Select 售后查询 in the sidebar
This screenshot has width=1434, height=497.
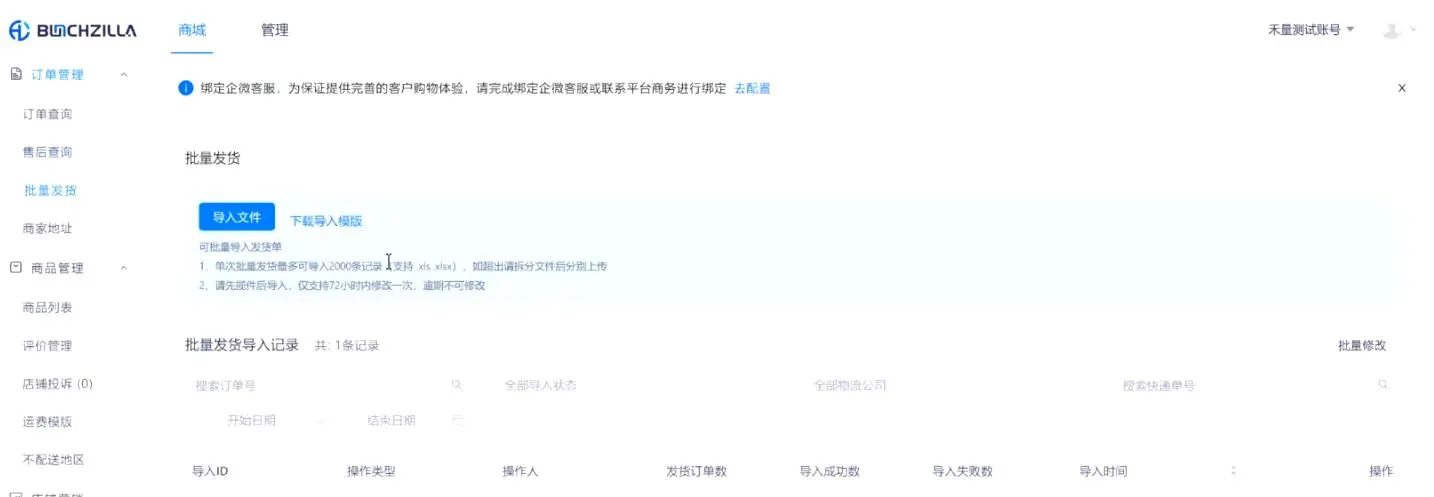point(48,152)
